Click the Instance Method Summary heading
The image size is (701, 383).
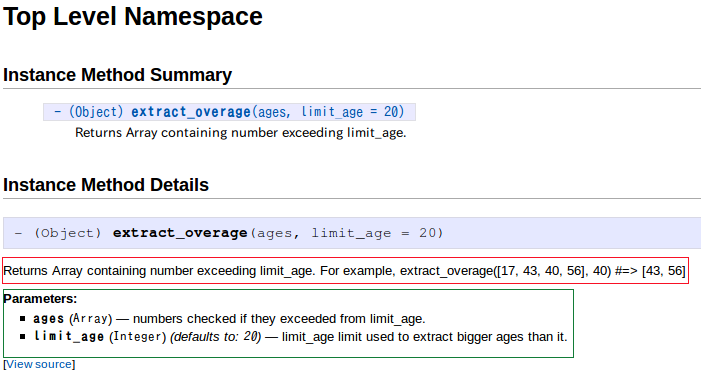coord(118,75)
